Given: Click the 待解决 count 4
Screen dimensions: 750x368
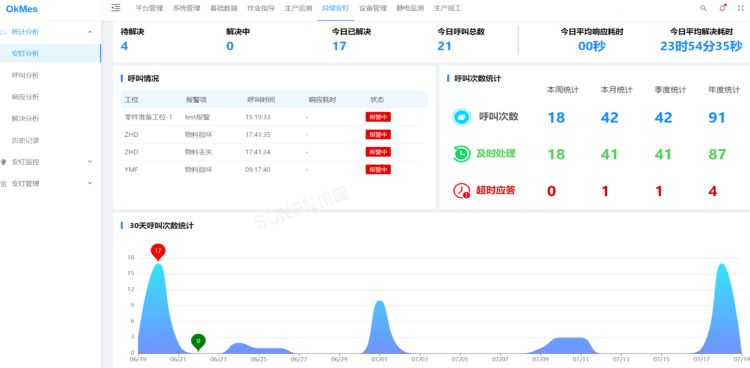Looking at the screenshot, I should tap(124, 46).
